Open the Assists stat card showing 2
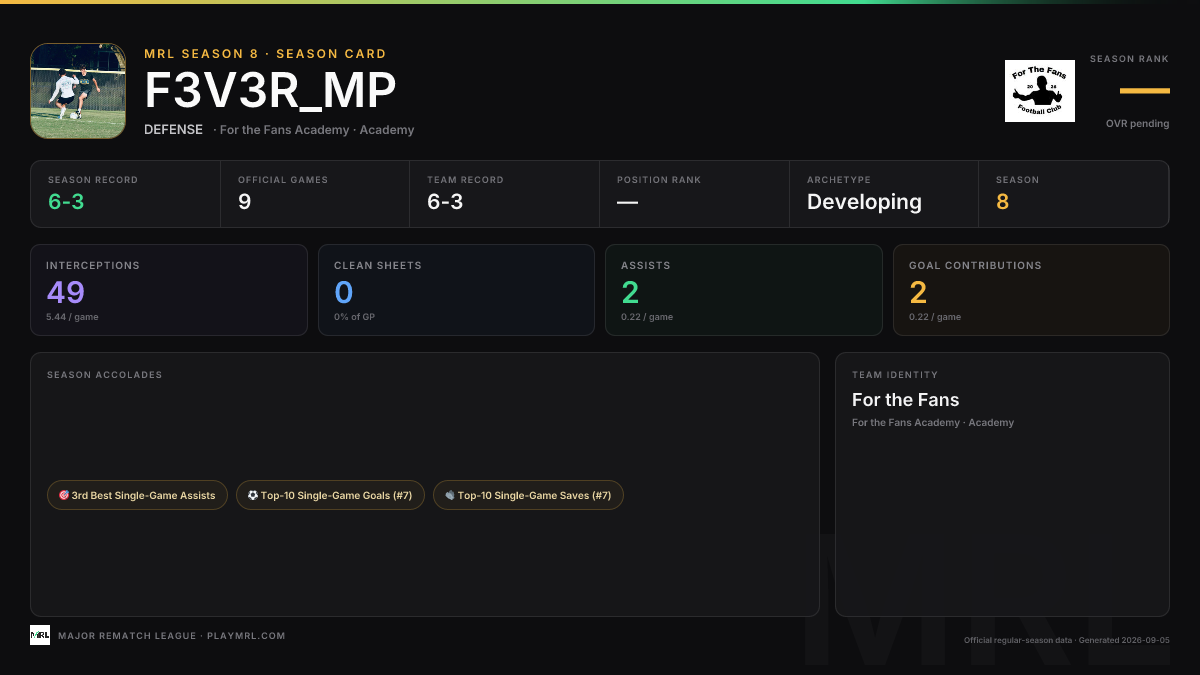 point(744,290)
